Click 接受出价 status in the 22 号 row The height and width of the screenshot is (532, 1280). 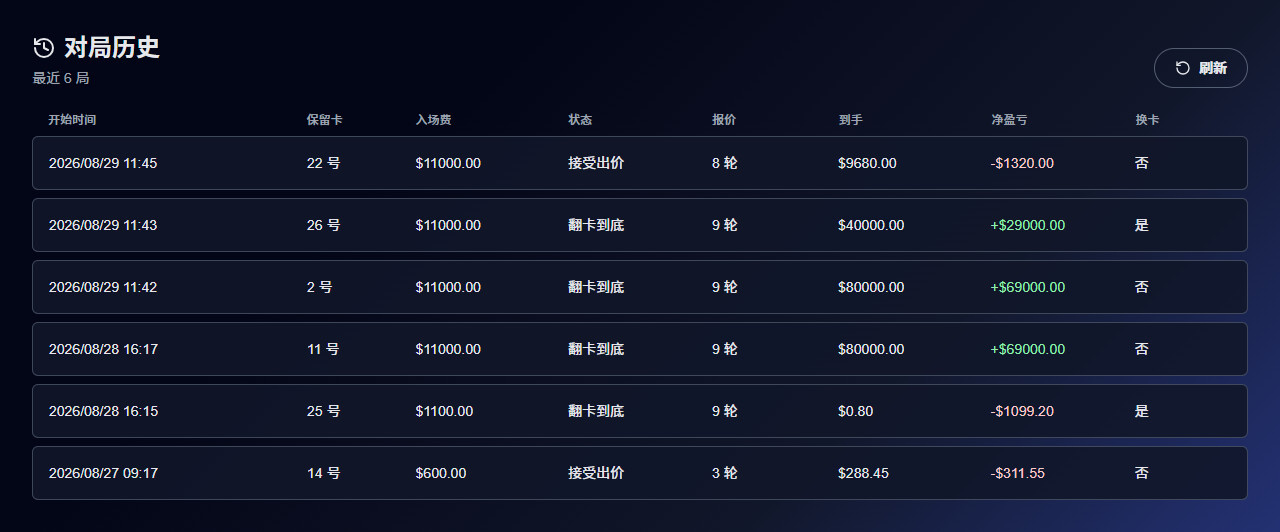[x=596, y=163]
